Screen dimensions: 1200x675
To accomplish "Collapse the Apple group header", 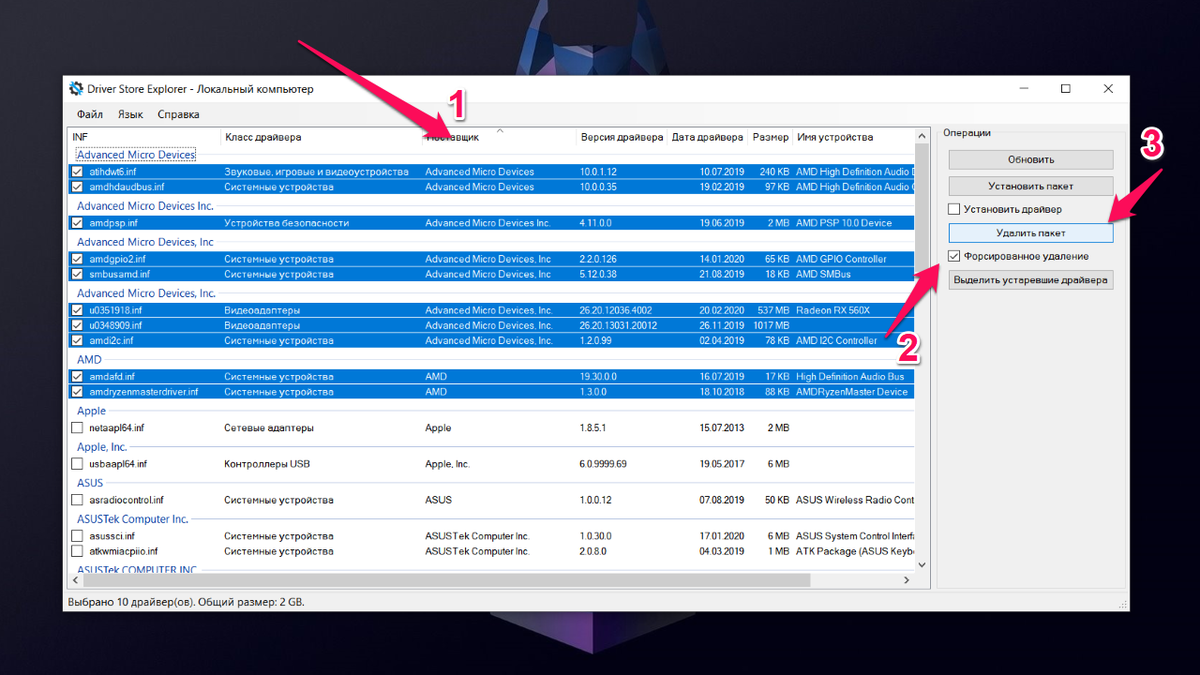I will click(91, 411).
